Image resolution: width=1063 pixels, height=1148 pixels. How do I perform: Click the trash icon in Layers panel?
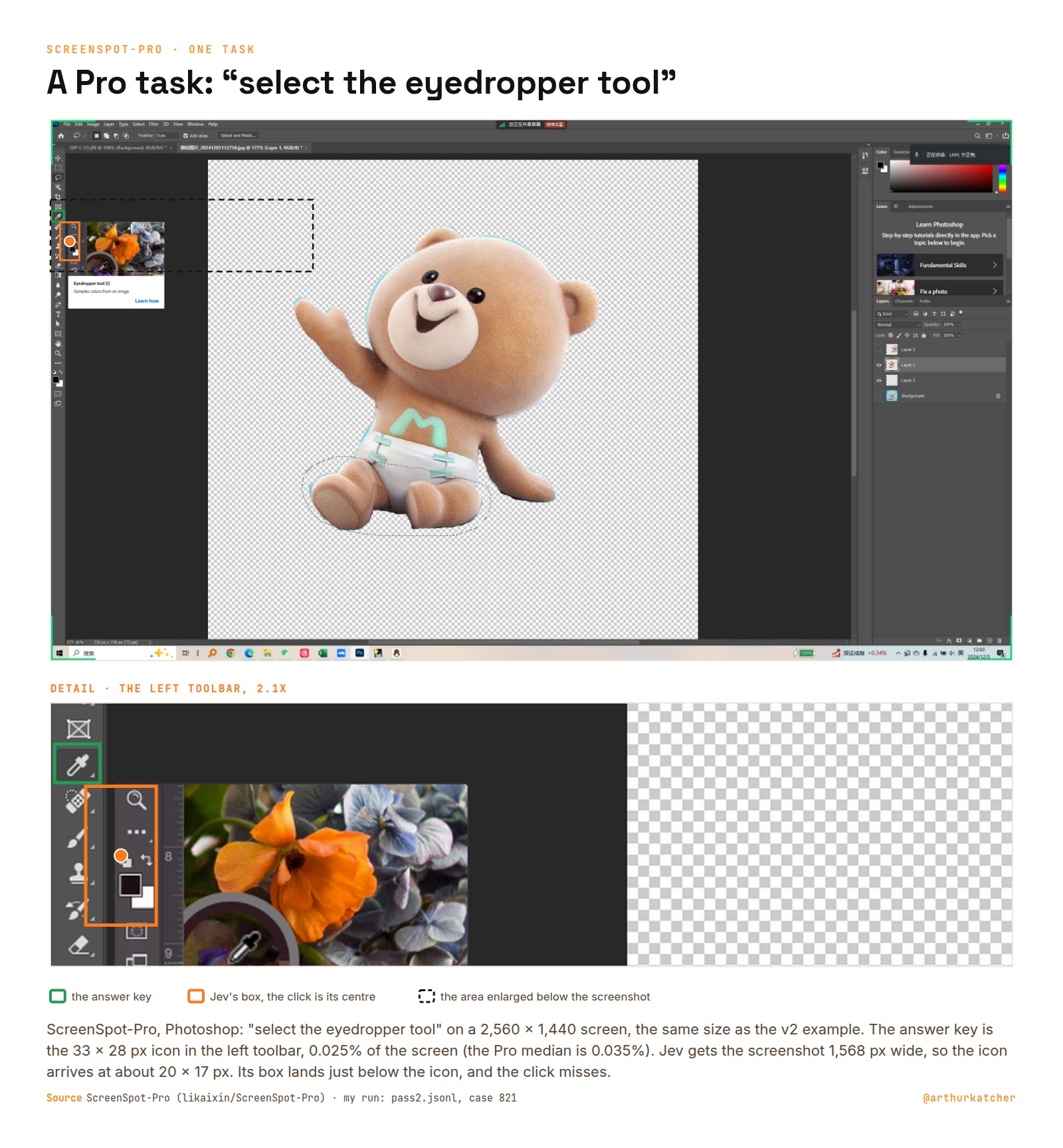pos(999,640)
